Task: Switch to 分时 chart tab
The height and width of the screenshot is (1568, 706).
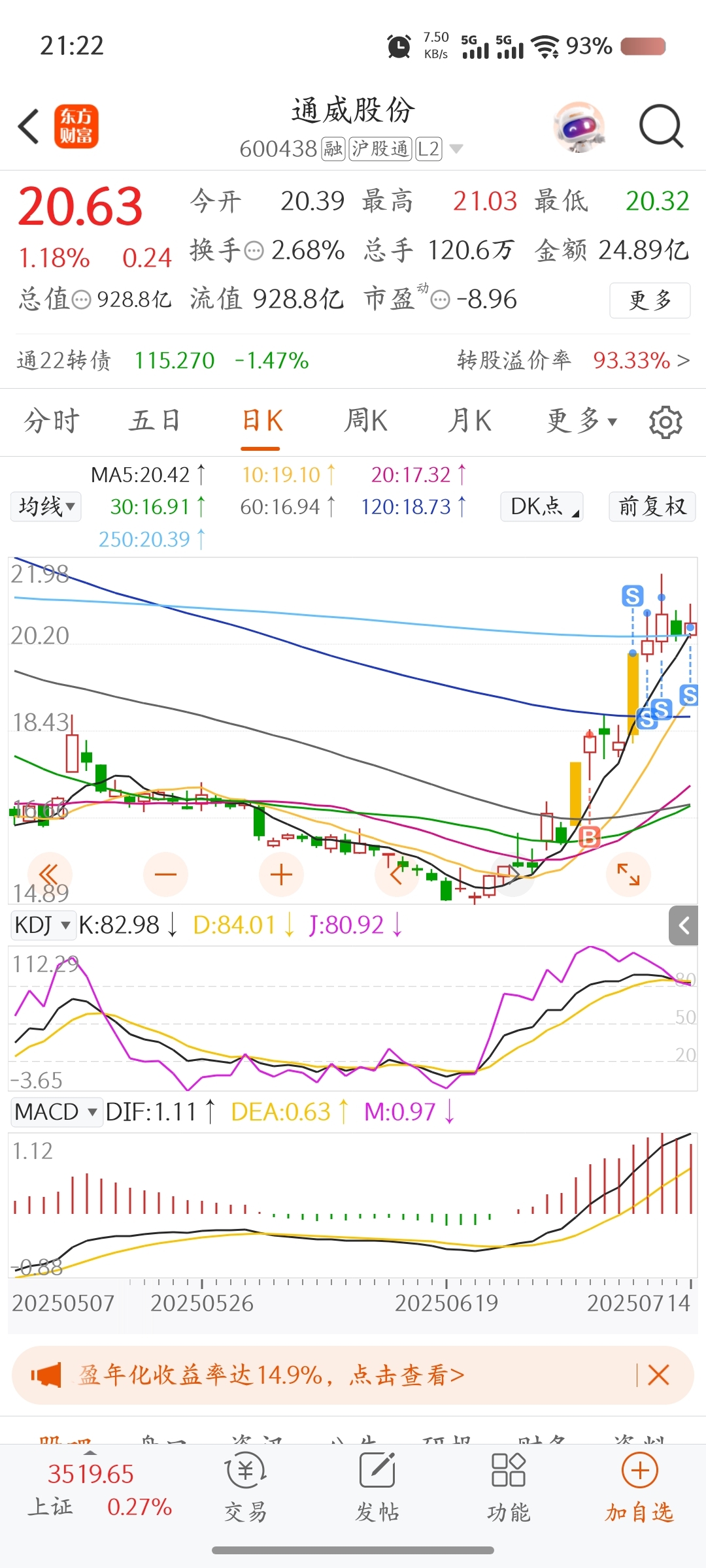Action: [52, 420]
